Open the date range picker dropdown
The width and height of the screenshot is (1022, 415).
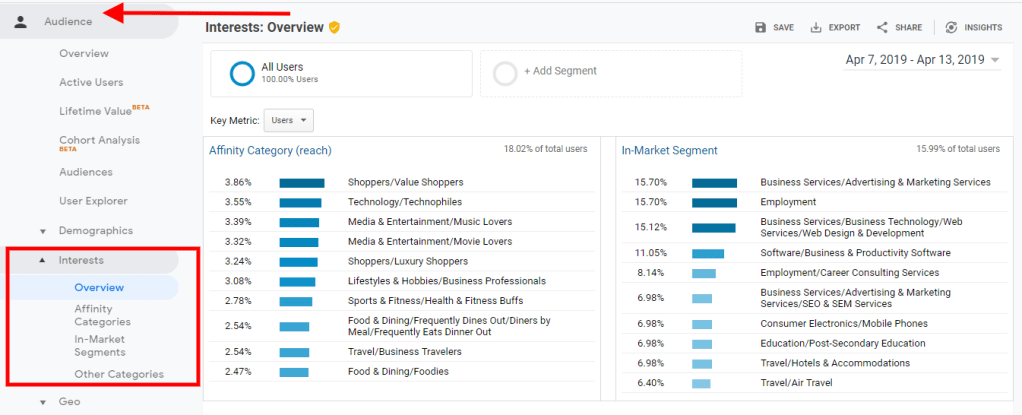pos(922,60)
